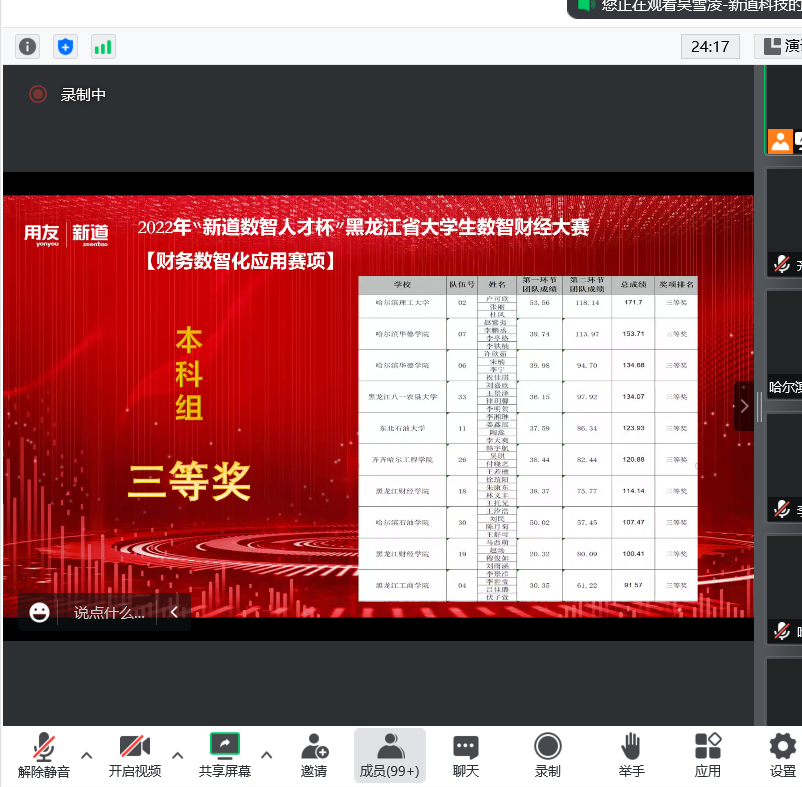Raise hand with 举手 icon

[631, 755]
